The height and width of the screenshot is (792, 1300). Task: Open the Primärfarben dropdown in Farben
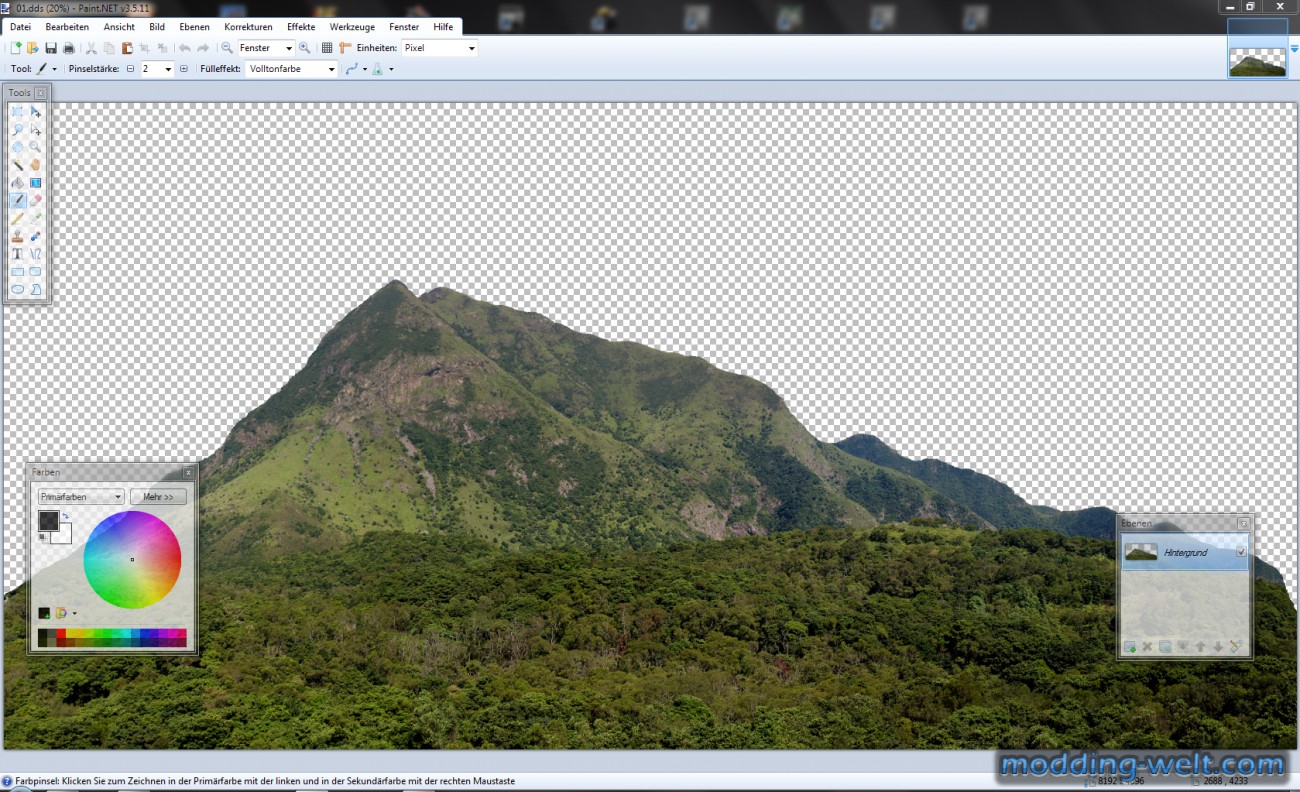coord(81,497)
